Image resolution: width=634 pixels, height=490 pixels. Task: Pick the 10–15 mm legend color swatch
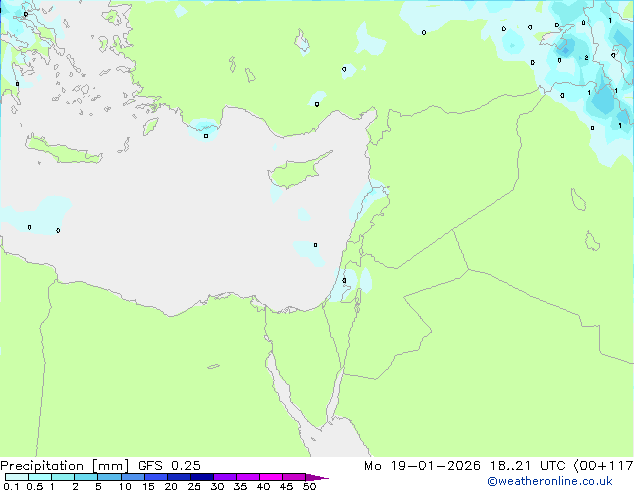point(132,477)
